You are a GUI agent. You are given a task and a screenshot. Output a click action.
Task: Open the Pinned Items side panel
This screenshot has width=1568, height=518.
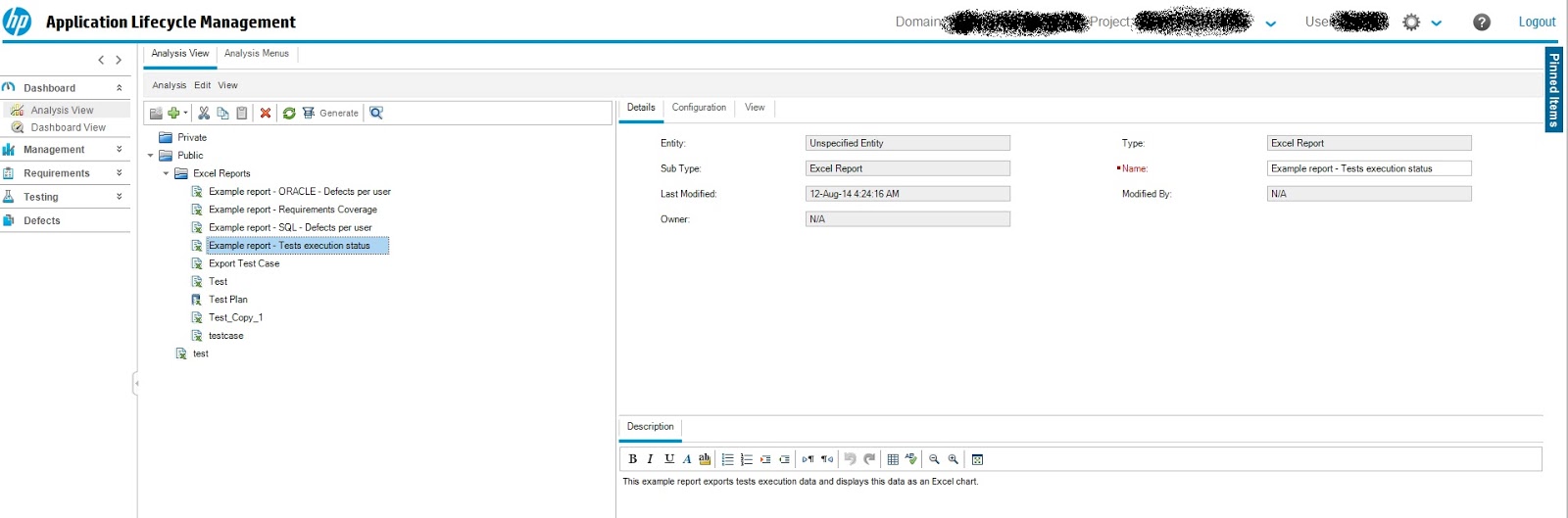coord(1554,90)
